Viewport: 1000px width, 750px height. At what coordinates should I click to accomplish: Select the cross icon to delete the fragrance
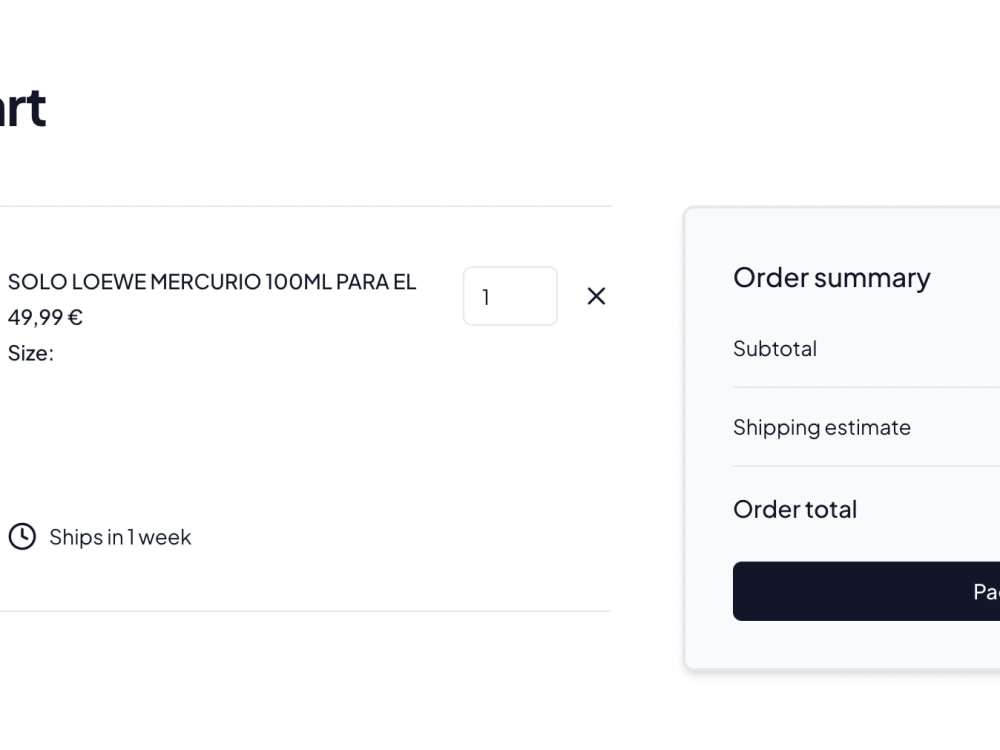[596, 296]
